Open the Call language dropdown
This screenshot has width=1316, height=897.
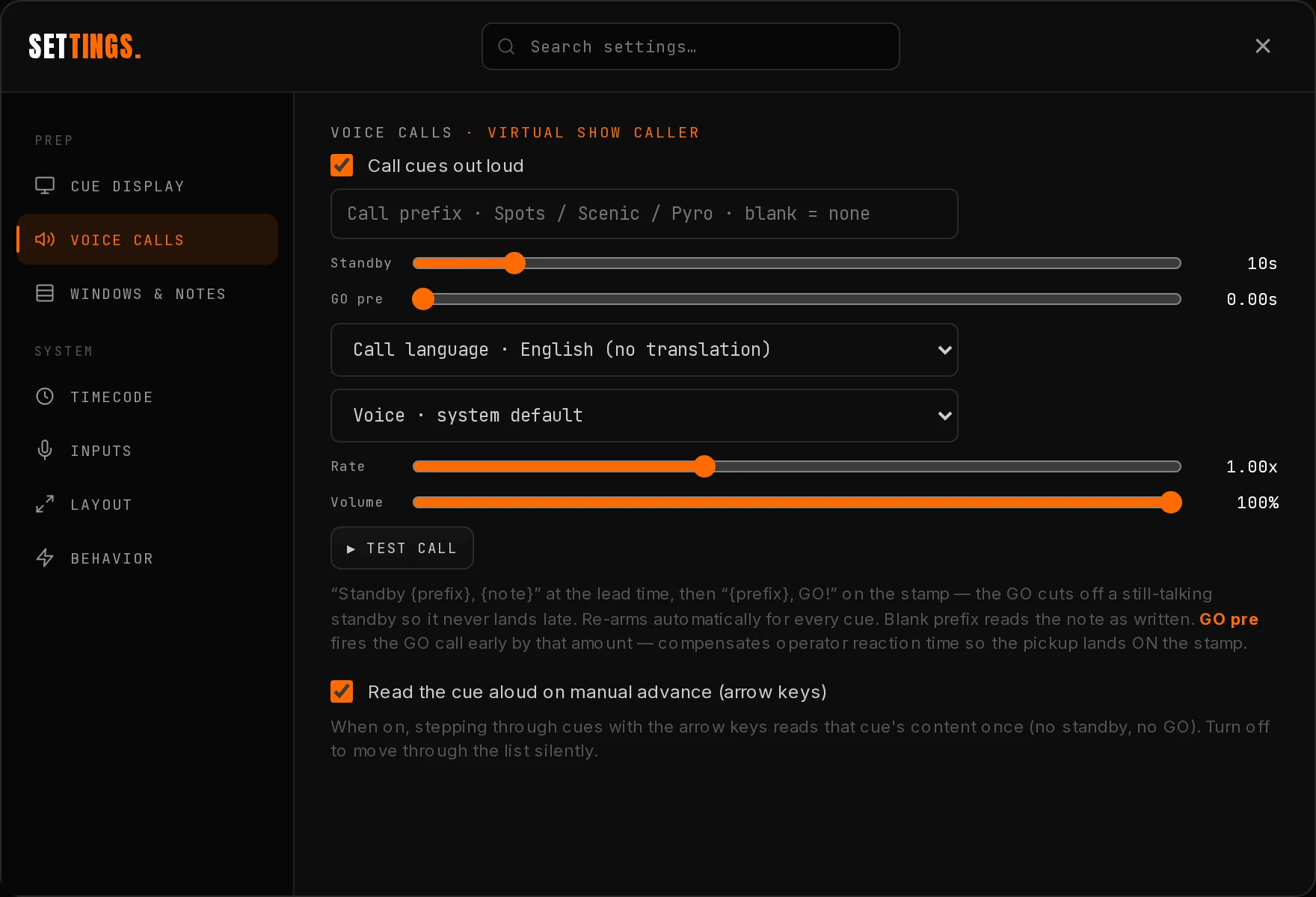[645, 350]
